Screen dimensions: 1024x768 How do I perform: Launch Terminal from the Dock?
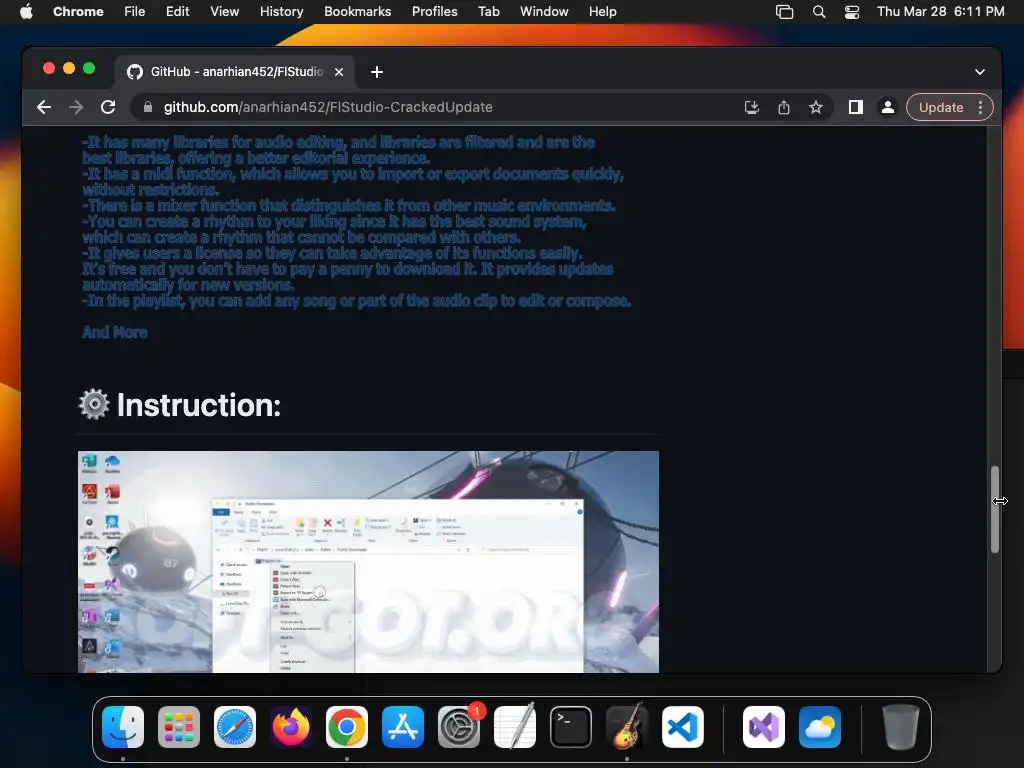571,727
